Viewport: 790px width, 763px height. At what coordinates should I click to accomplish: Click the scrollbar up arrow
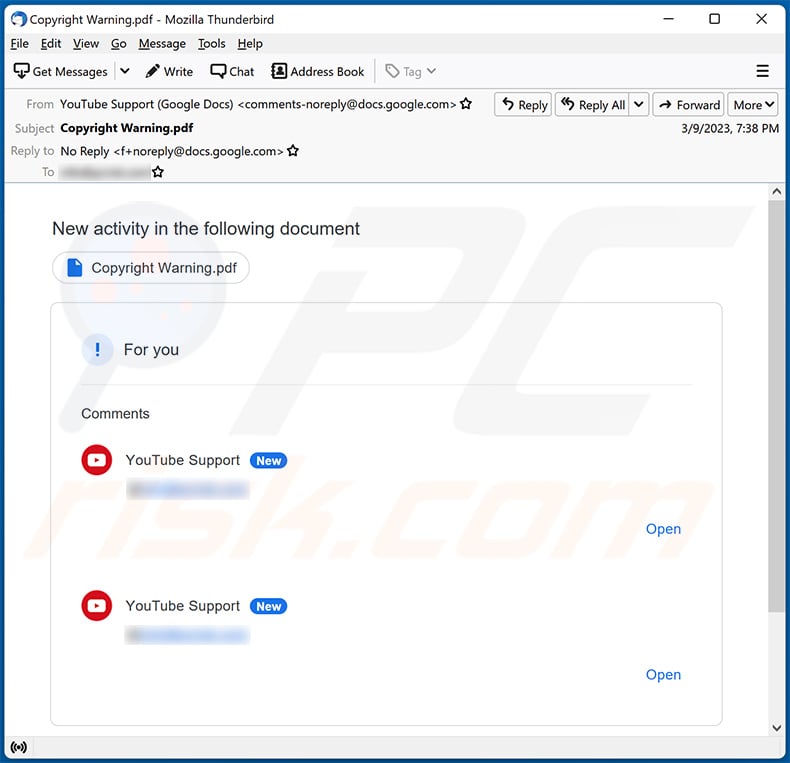pyautogui.click(x=776, y=192)
